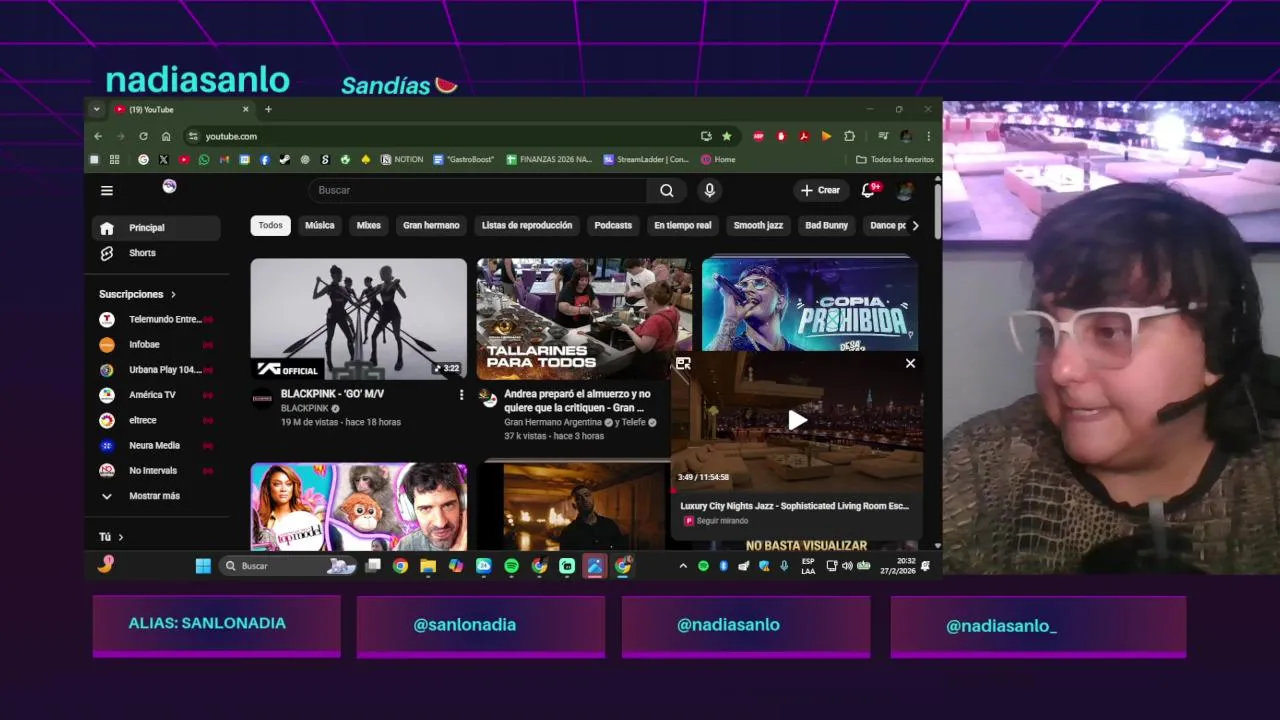Click the miniplayer progress bar

pyautogui.click(x=797, y=491)
